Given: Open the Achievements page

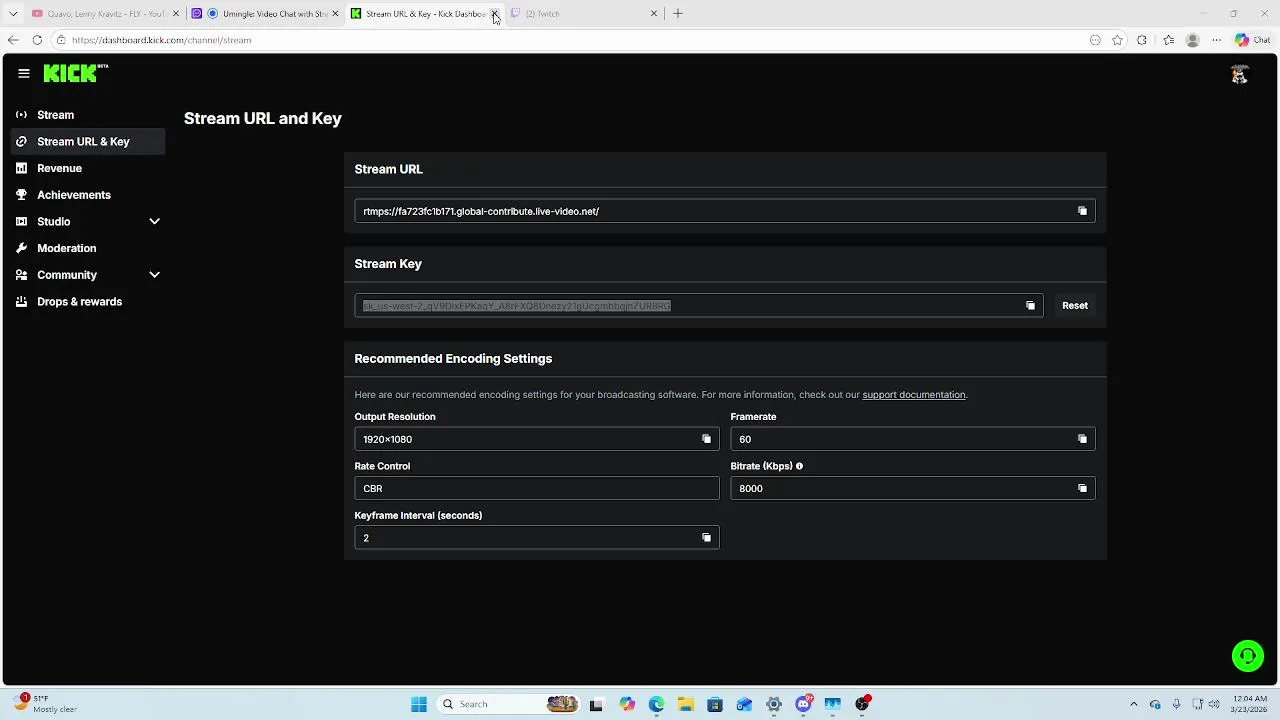Looking at the screenshot, I should pyautogui.click(x=88, y=195).
